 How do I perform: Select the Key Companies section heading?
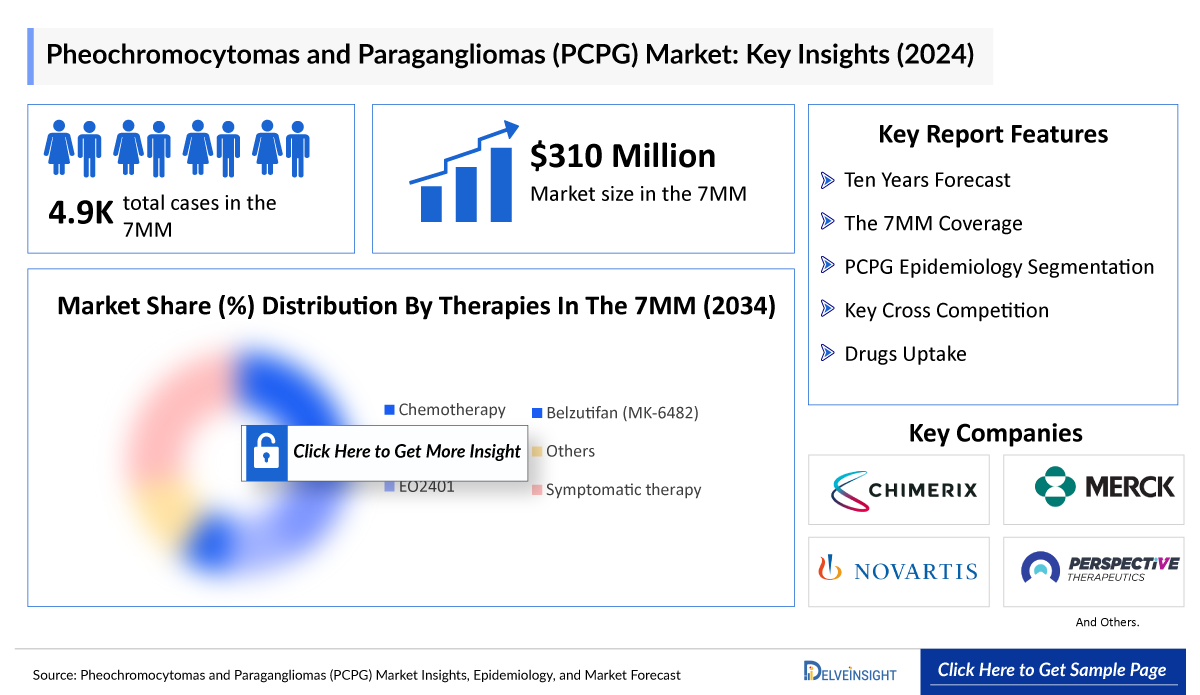coord(994,433)
